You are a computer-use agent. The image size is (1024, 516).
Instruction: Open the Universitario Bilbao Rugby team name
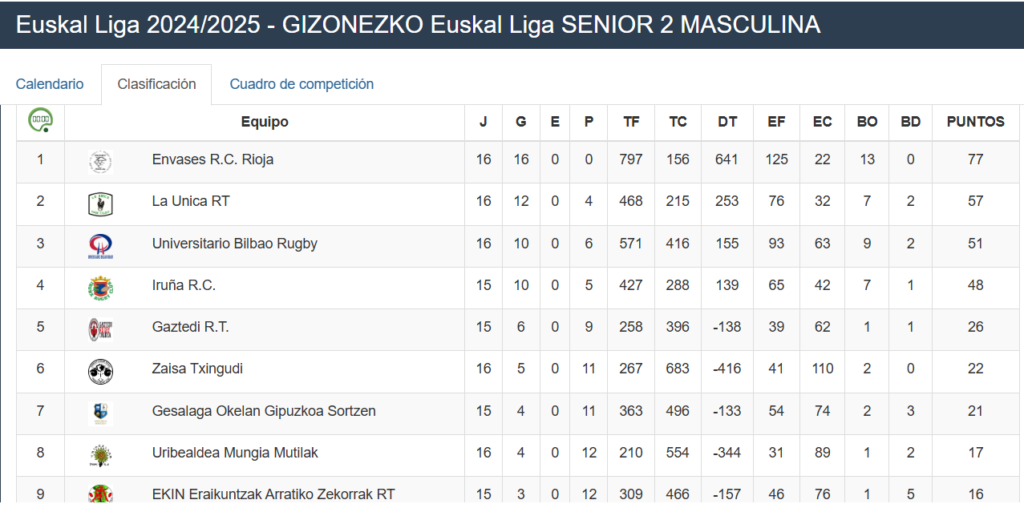point(234,244)
